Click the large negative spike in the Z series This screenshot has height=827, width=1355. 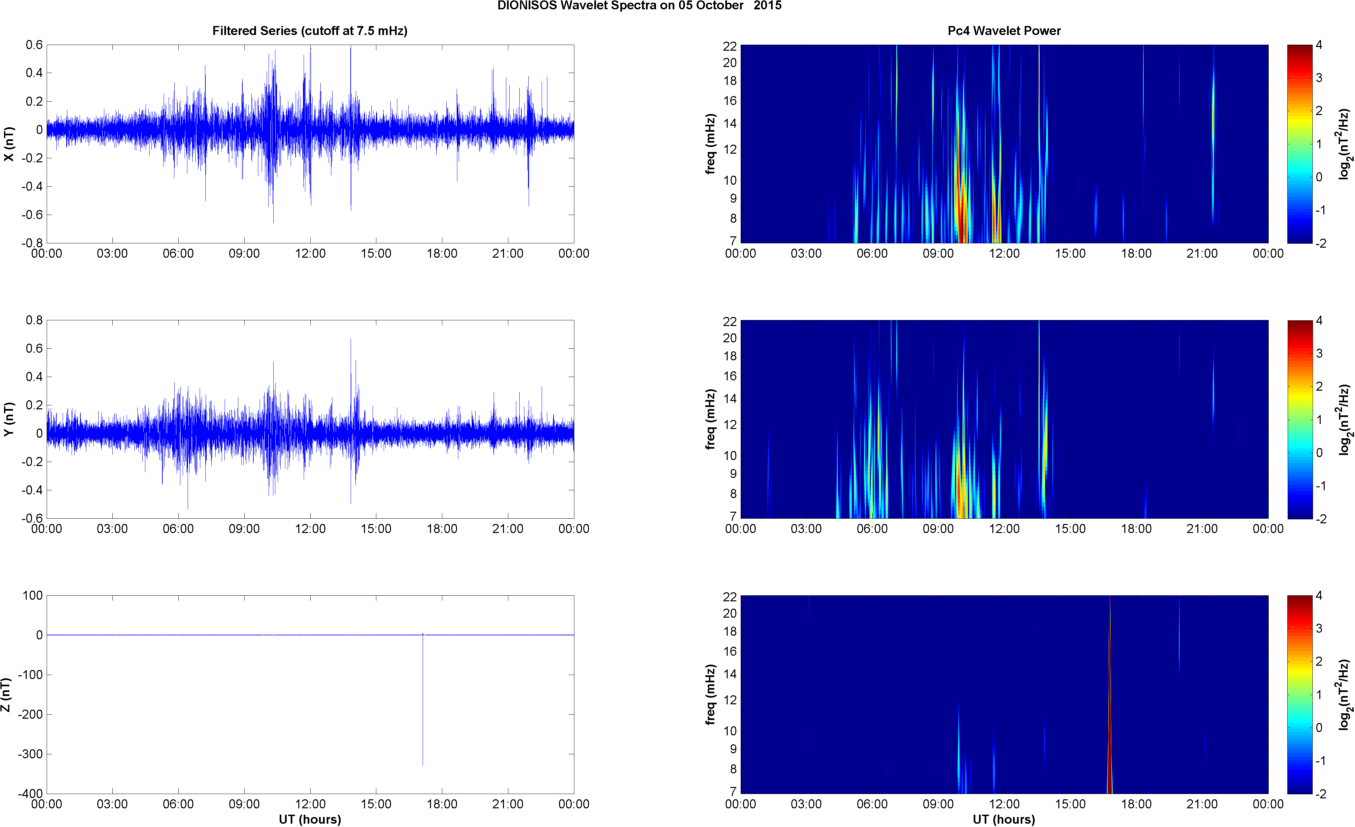422,700
